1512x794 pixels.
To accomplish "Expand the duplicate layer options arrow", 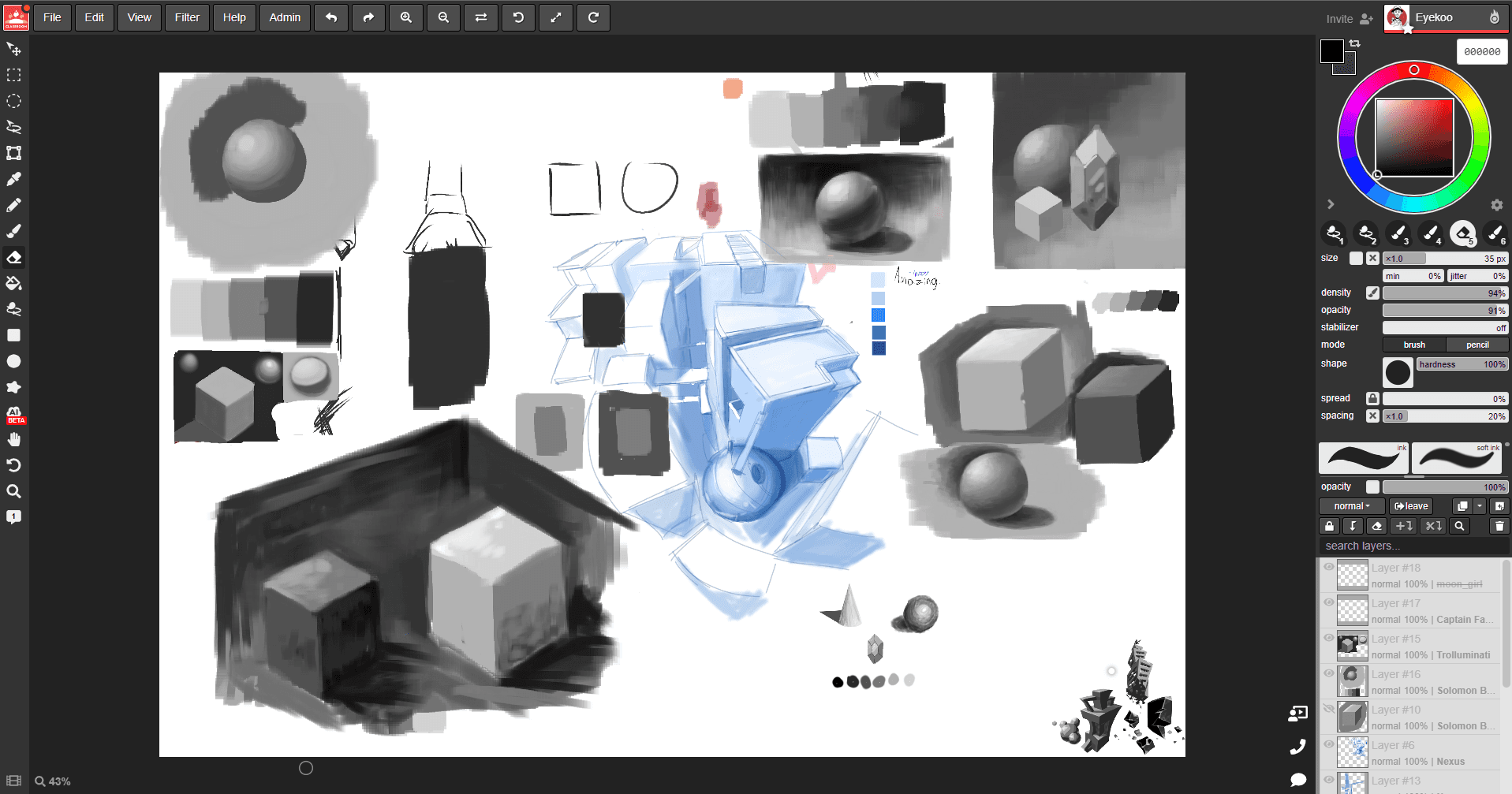I will click(1480, 506).
